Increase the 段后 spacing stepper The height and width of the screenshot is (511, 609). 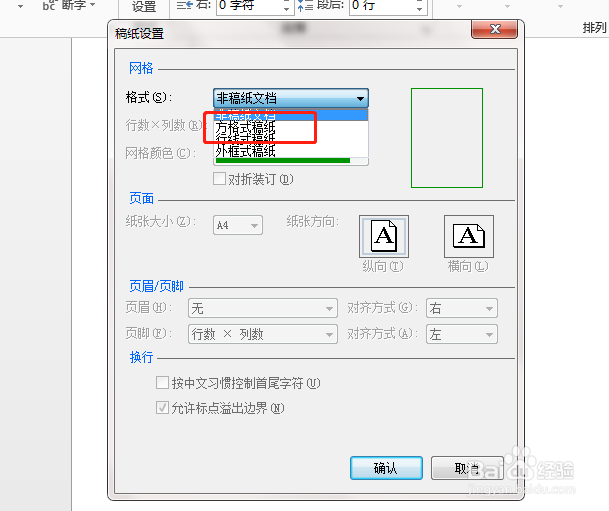(x=419, y=2)
